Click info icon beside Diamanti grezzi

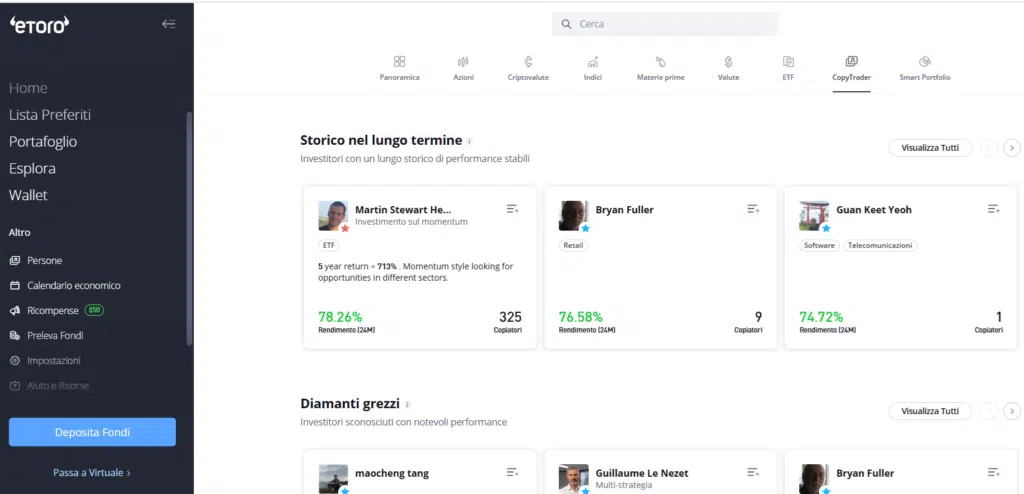(x=407, y=404)
